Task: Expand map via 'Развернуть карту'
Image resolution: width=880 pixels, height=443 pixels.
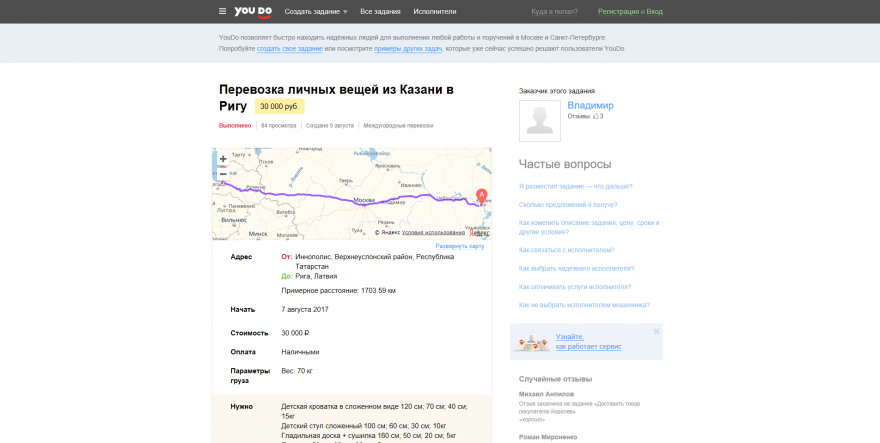Action: 459,246
